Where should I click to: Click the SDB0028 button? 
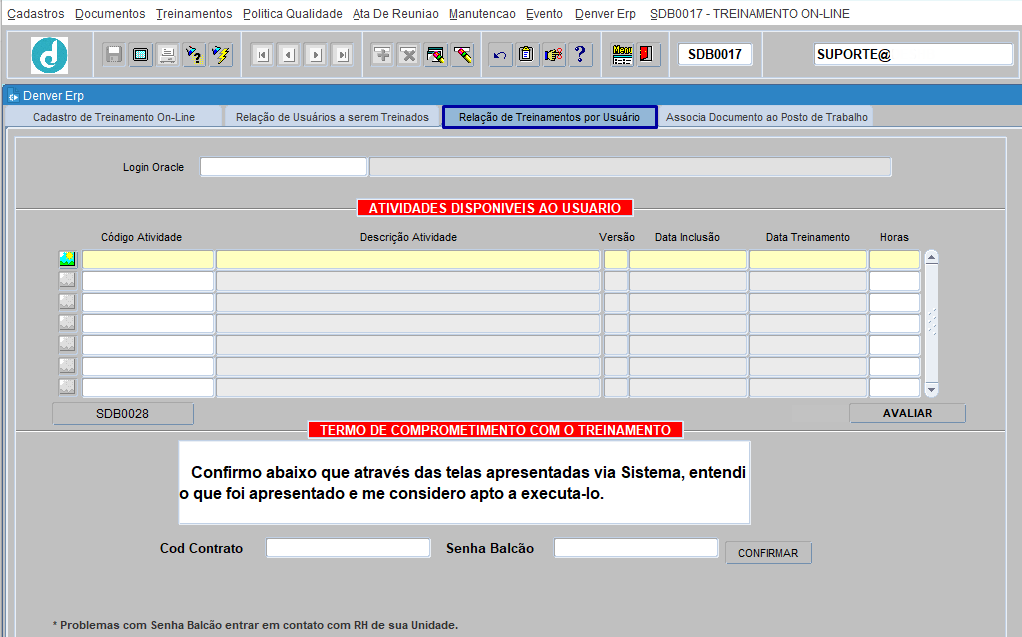123,414
